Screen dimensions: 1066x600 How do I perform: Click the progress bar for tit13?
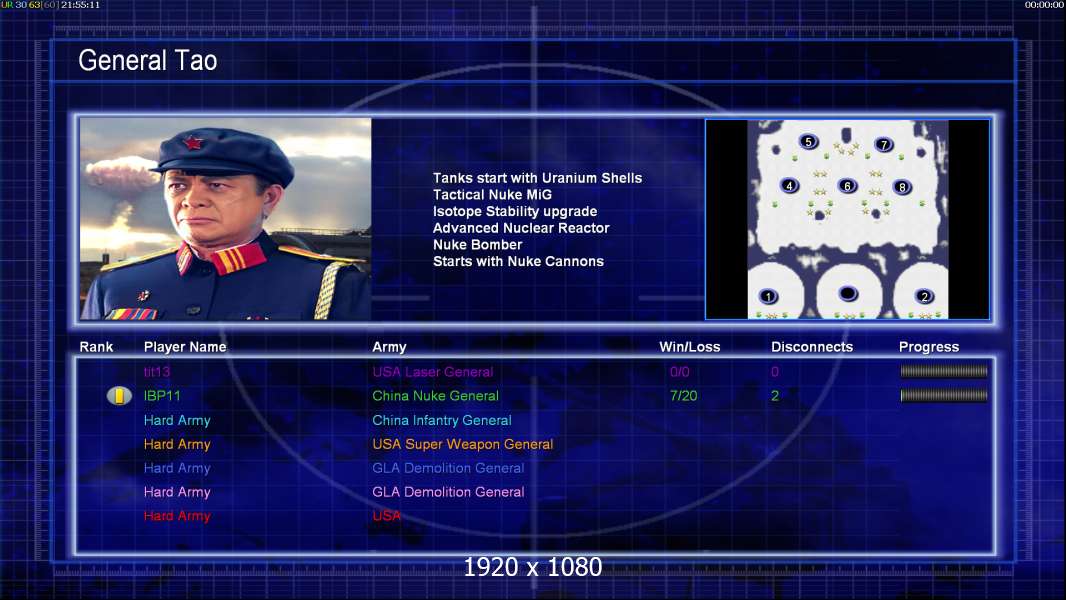pyautogui.click(x=944, y=371)
